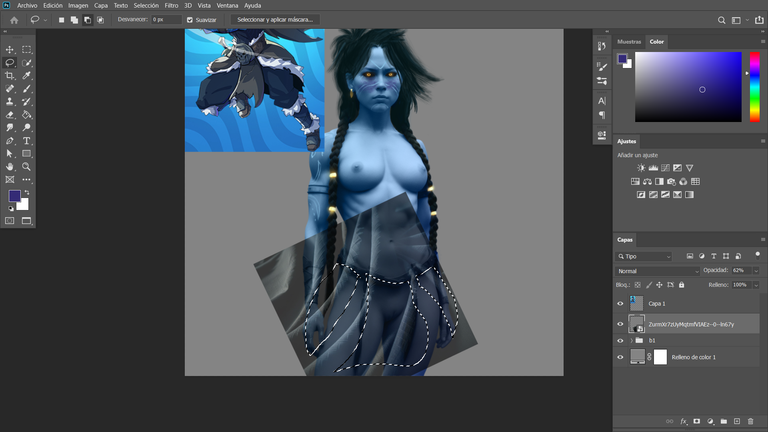Select the Paint Bucket tool
This screenshot has height=432, width=768.
point(26,115)
